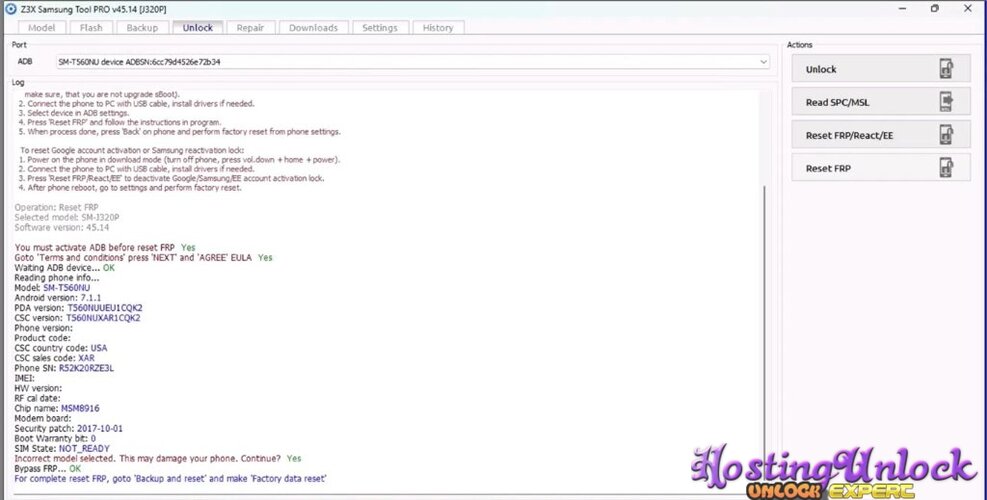
Task: Open the Downloads tab
Action: coord(313,28)
